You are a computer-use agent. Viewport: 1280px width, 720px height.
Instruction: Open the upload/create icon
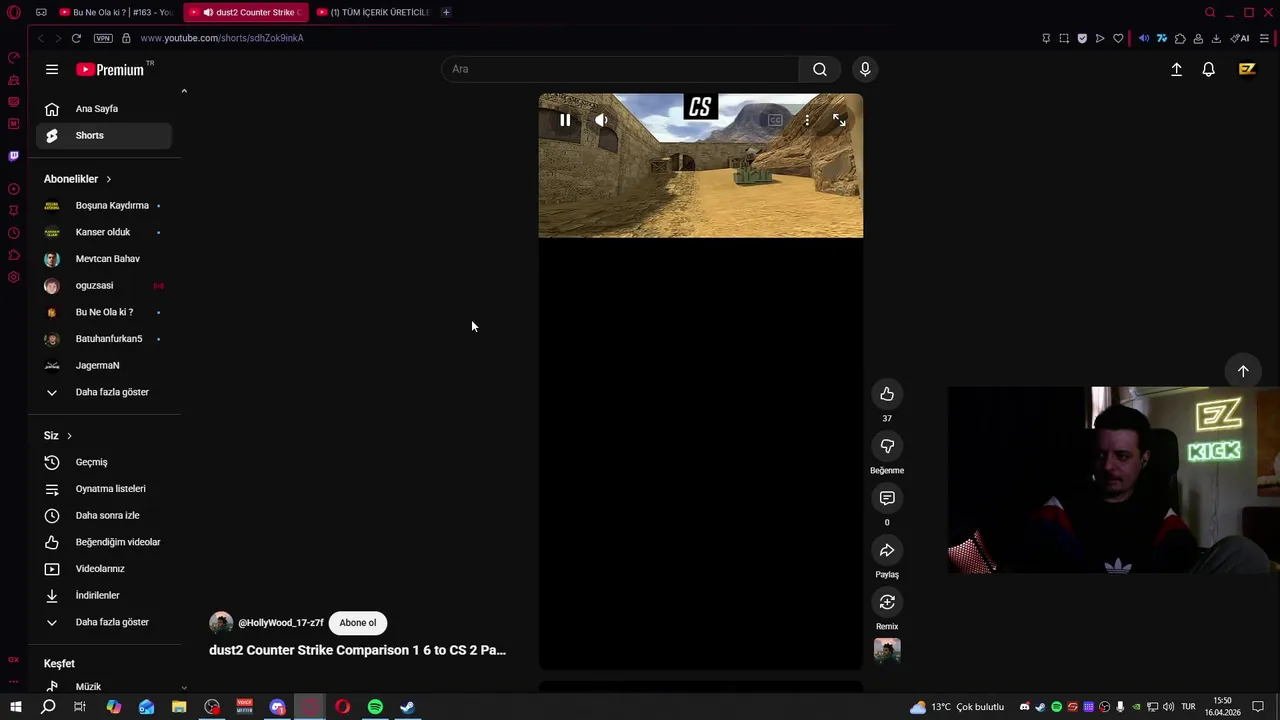coord(1177,69)
